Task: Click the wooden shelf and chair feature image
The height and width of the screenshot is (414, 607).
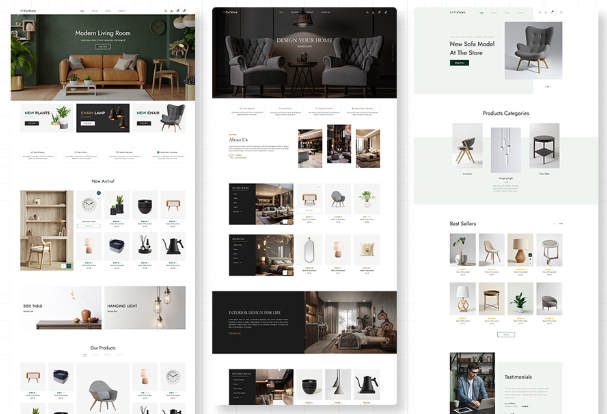Action: point(46,230)
